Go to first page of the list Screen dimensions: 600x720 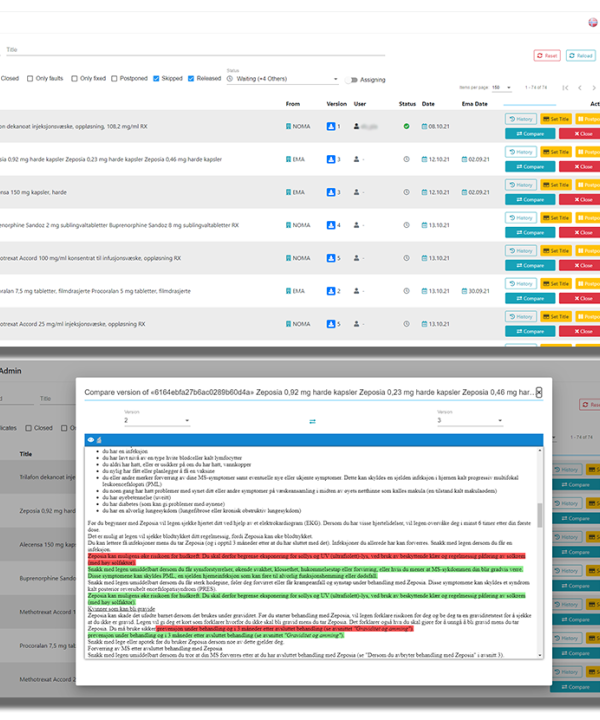[565, 88]
